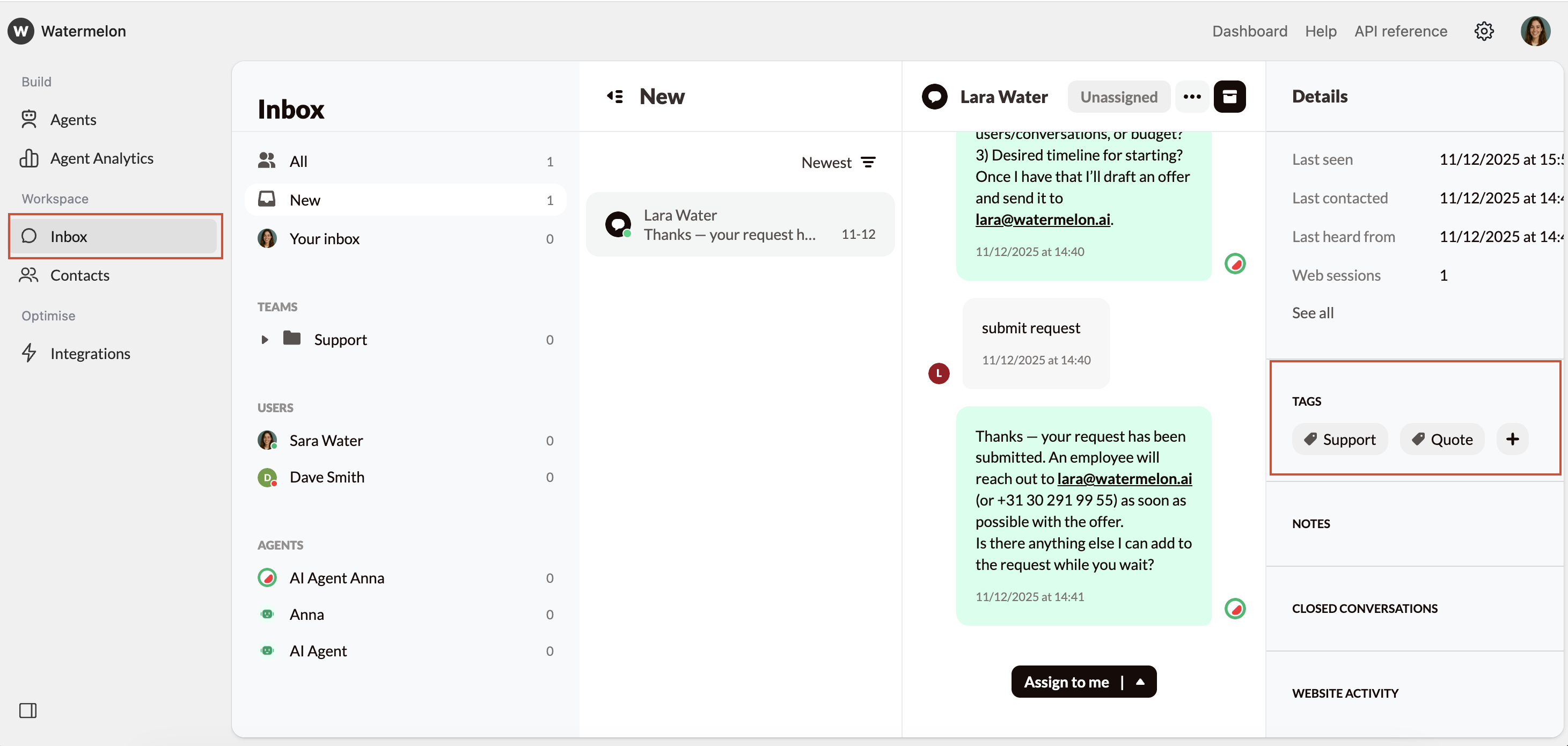Open the Contacts section
The image size is (1568, 746).
(x=81, y=275)
